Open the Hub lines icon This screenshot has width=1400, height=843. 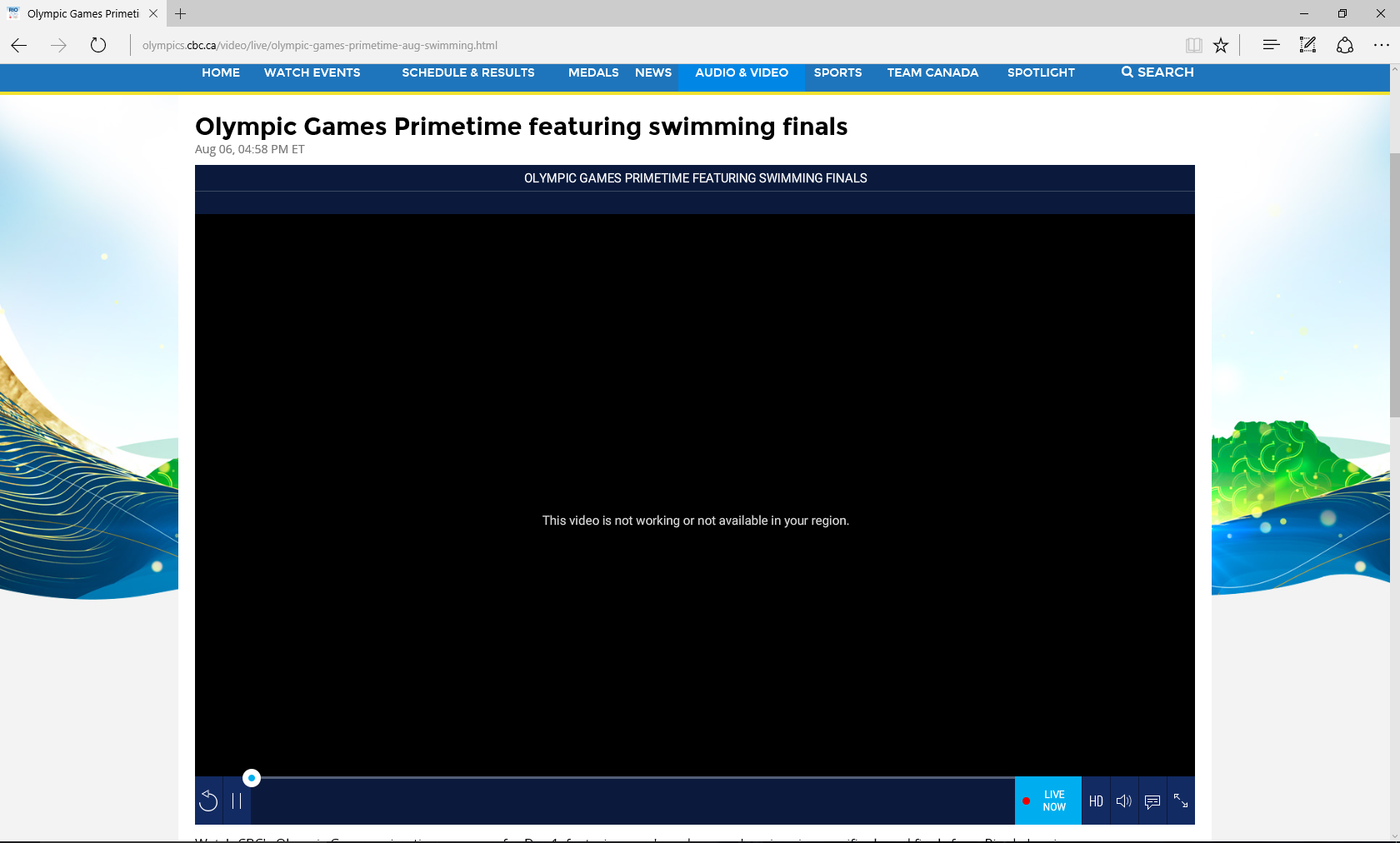point(1271,45)
